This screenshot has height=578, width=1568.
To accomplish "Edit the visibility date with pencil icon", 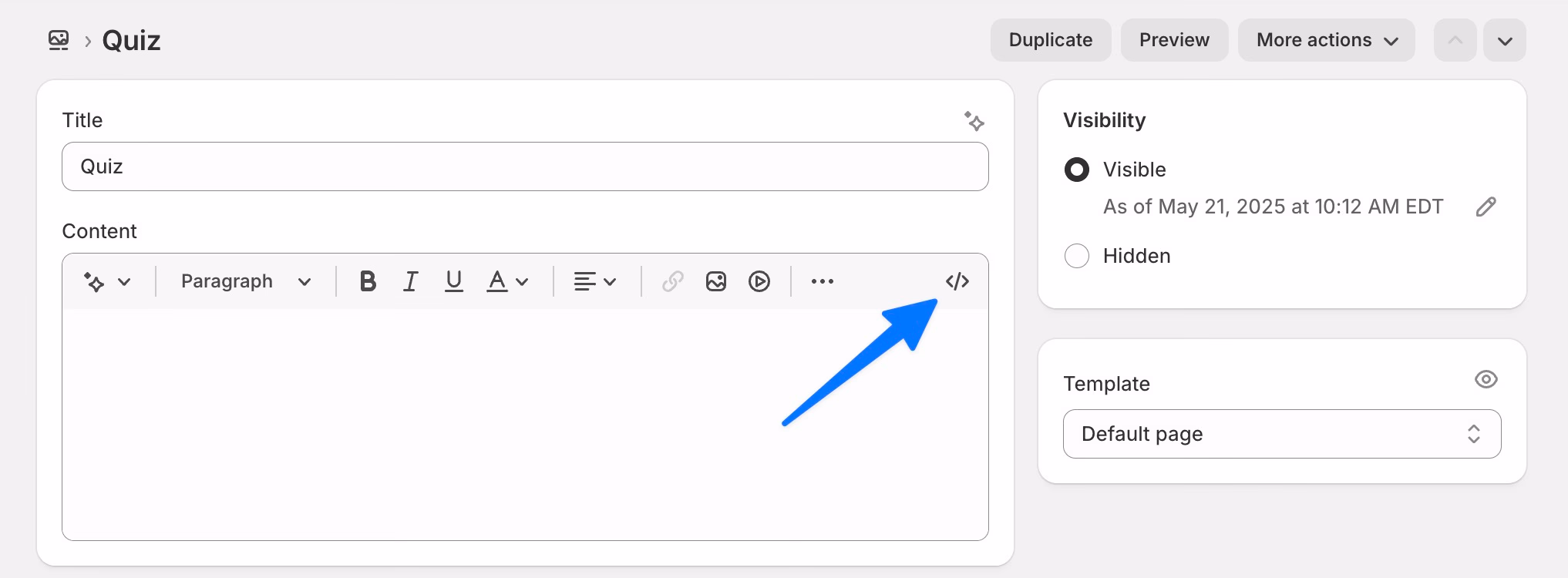I will click(1486, 207).
